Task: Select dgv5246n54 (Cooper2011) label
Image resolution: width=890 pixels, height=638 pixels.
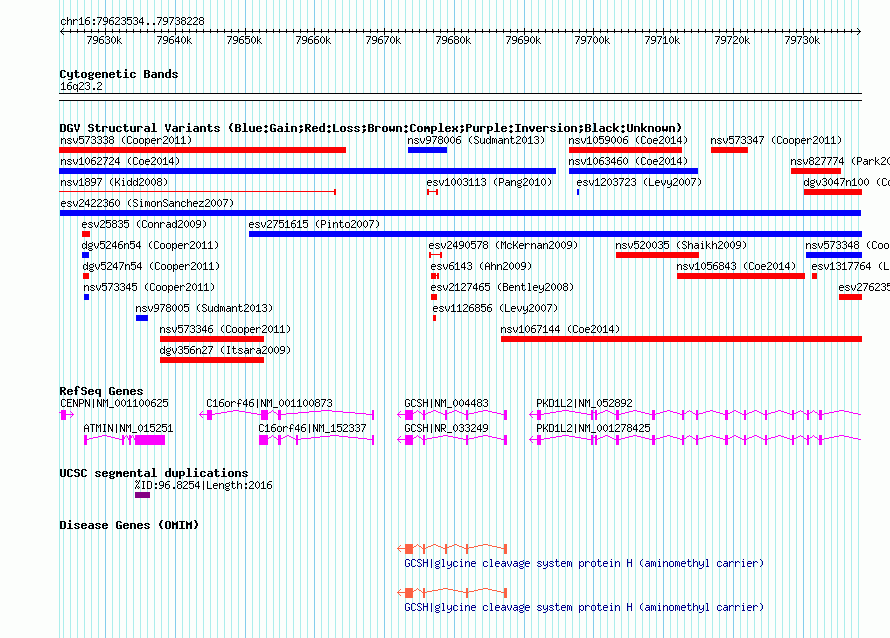Action: pos(150,245)
